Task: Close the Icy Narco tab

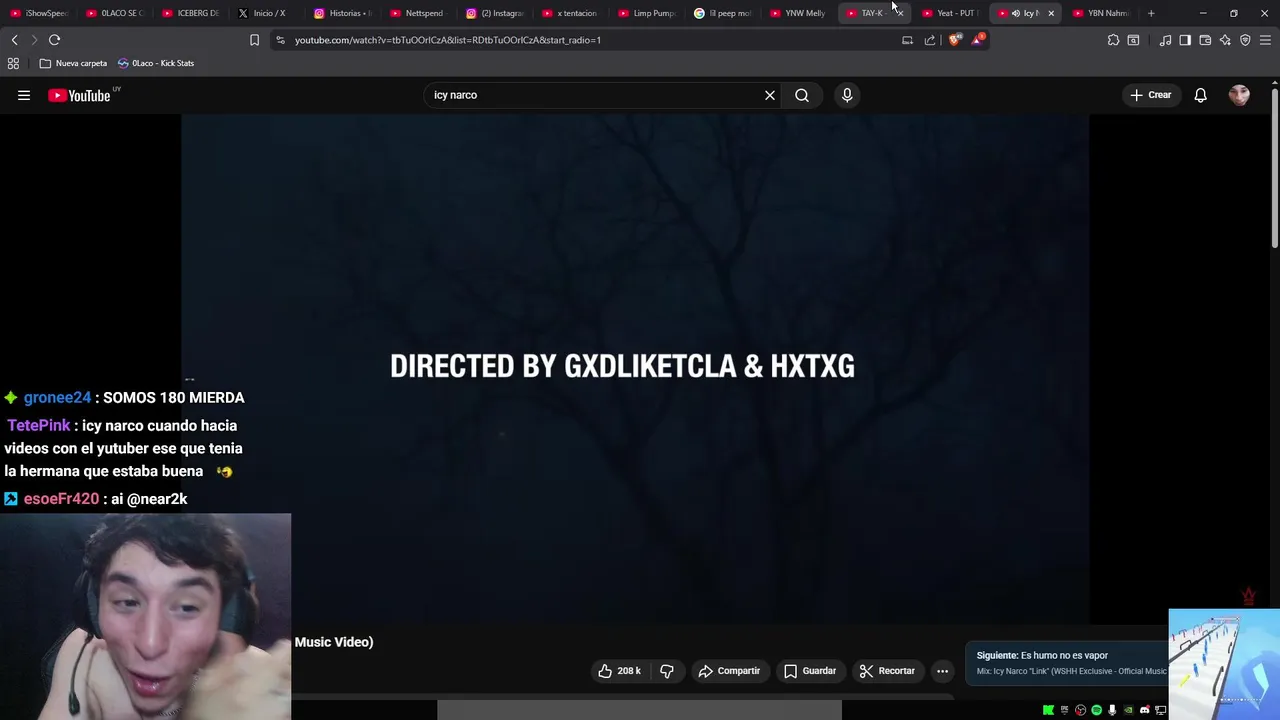Action: 1051,13
